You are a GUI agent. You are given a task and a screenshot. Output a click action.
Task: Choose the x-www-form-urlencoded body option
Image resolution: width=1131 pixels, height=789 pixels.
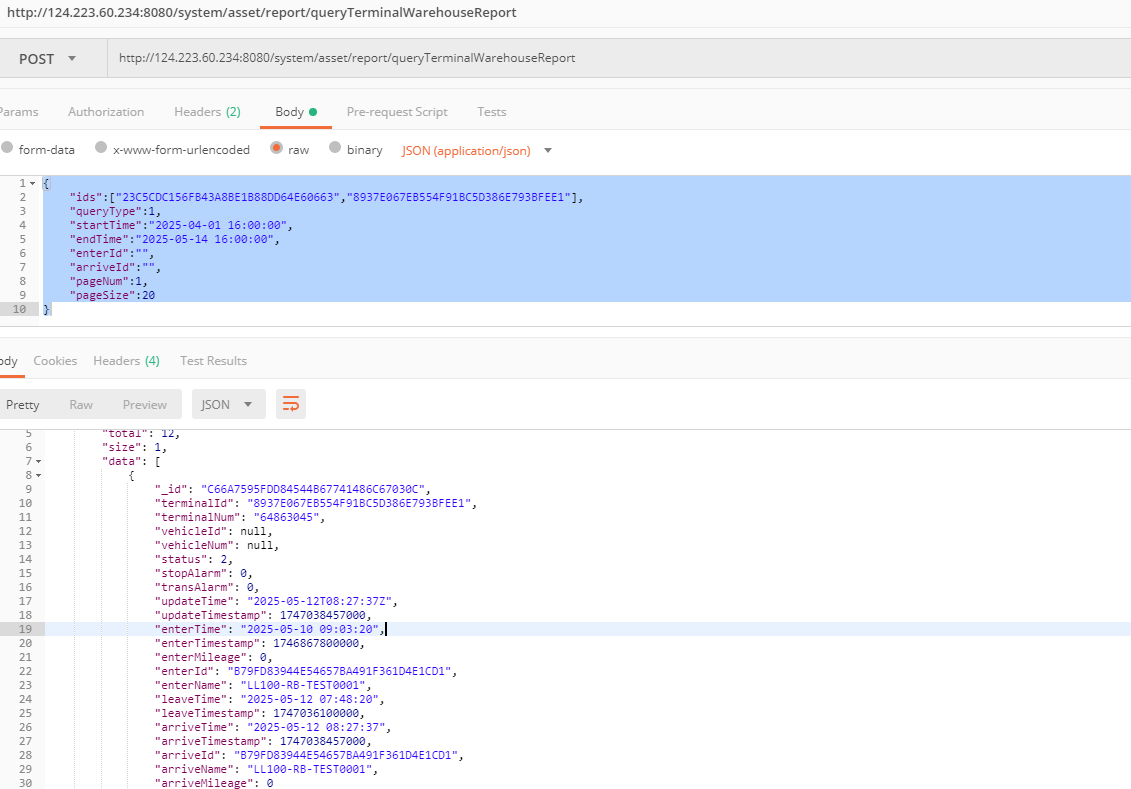[x=101, y=149]
